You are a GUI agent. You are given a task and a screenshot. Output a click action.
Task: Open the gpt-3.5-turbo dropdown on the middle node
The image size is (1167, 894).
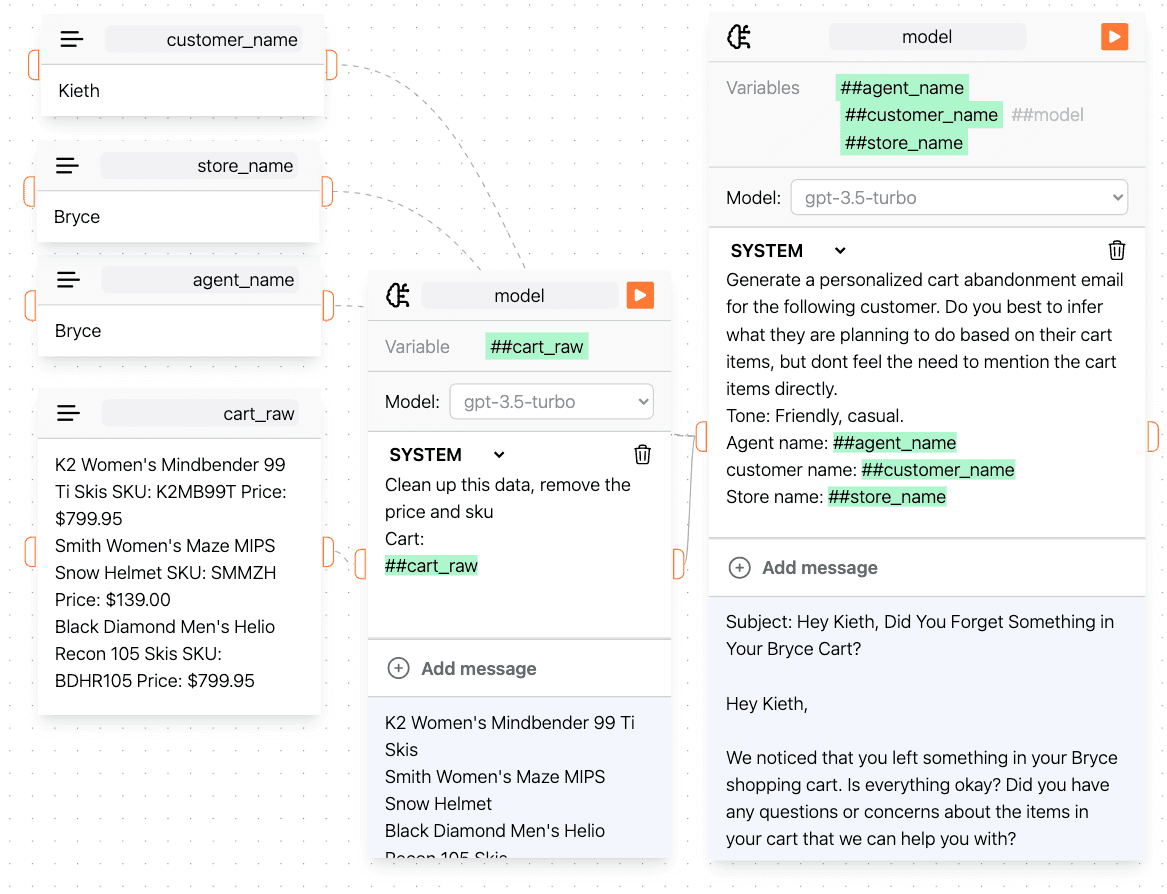pyautogui.click(x=551, y=400)
